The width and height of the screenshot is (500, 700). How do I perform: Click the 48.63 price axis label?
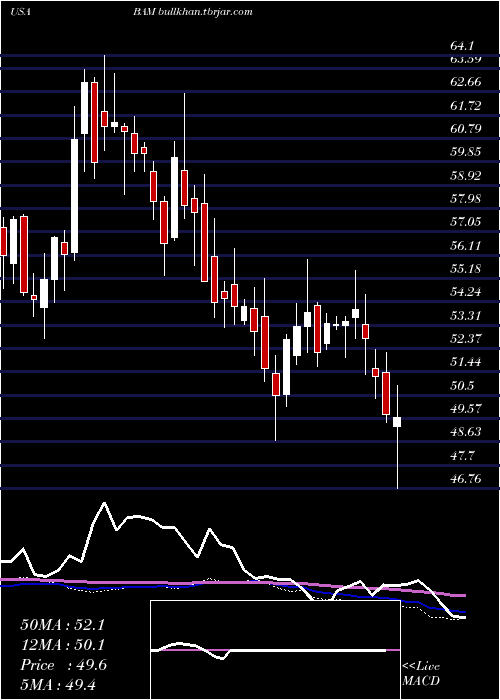pos(466,432)
